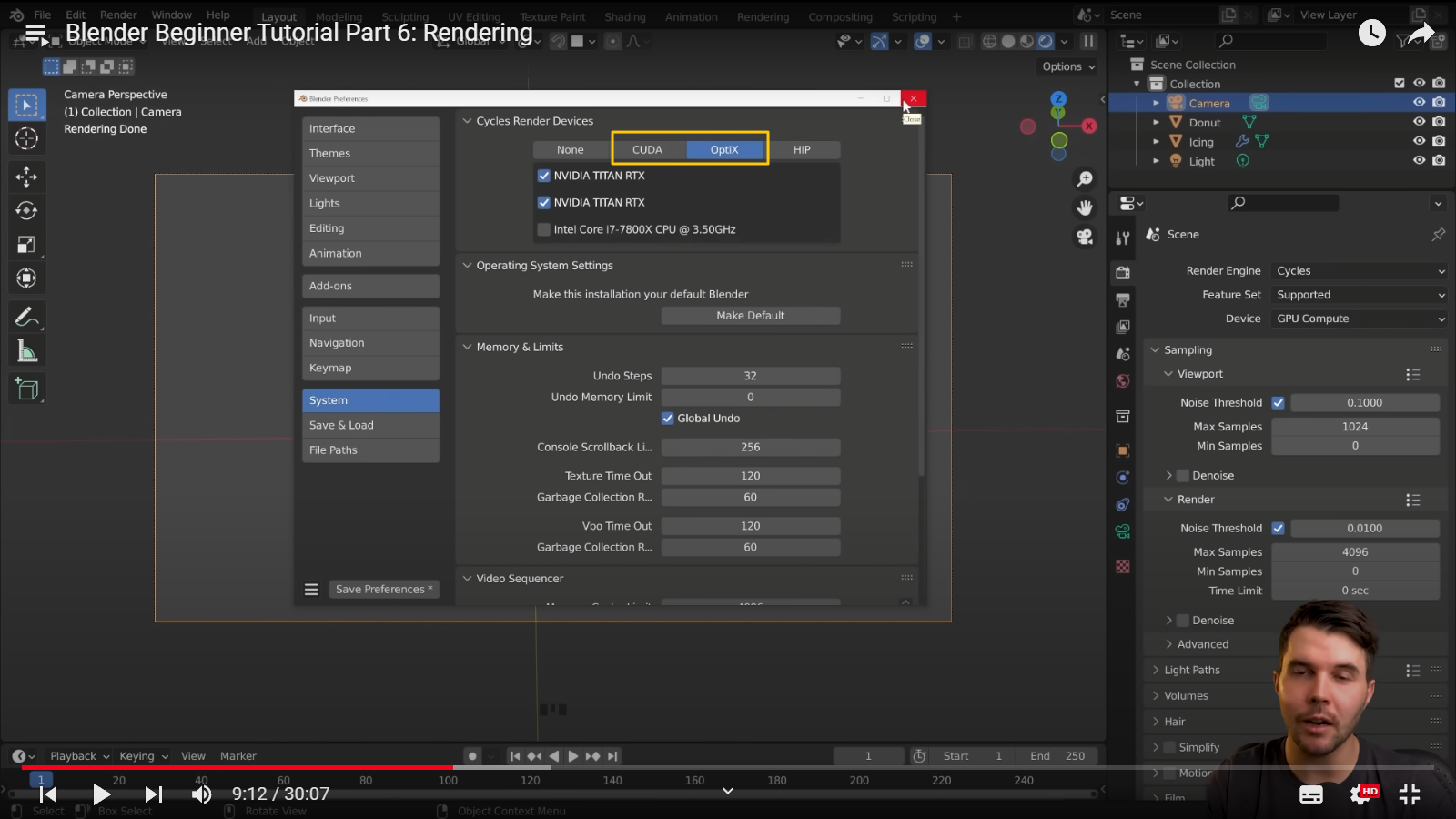1456x819 pixels.
Task: Open the Playback menu in timeline
Action: [x=79, y=756]
